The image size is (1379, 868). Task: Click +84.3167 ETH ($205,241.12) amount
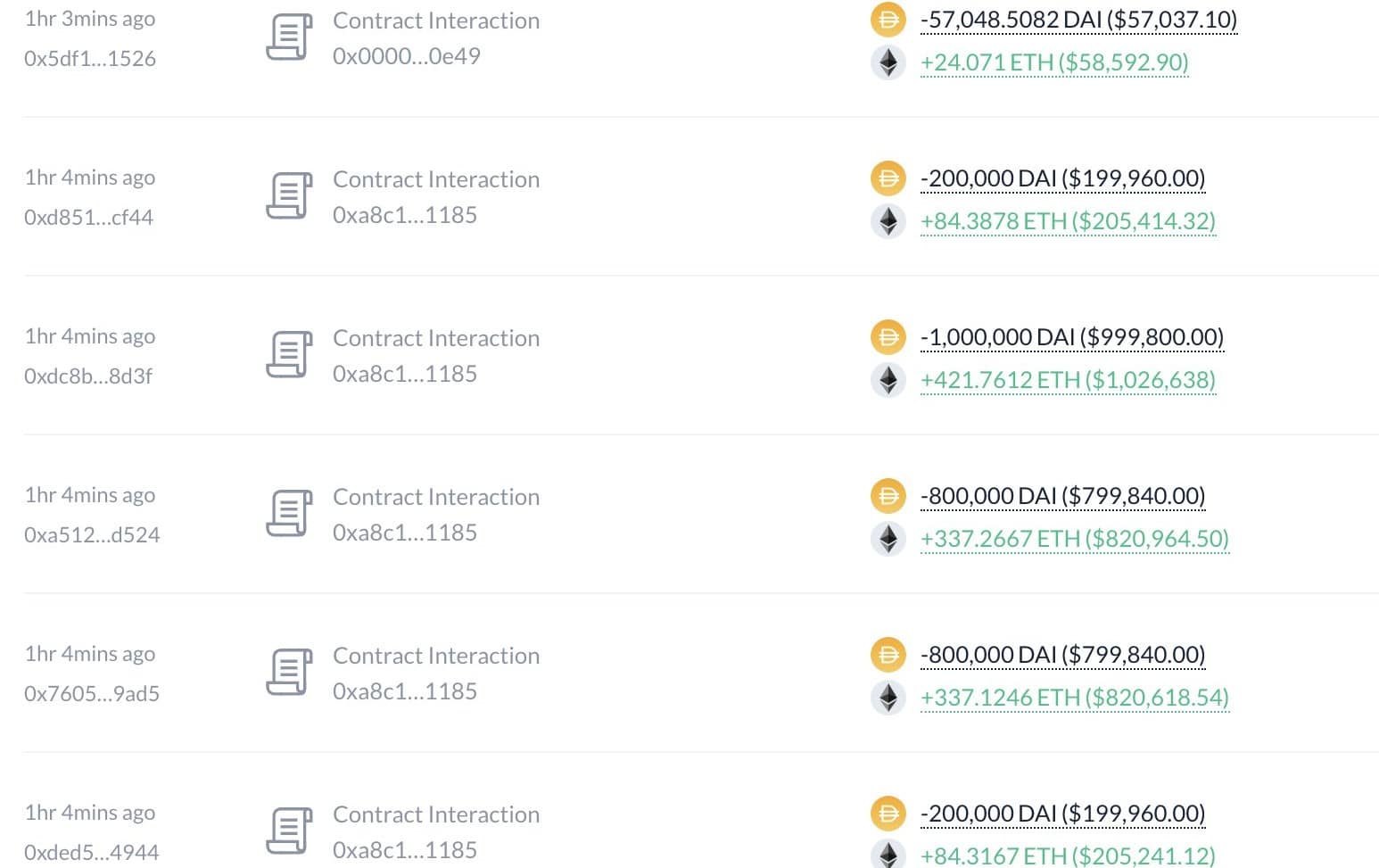1068,856
